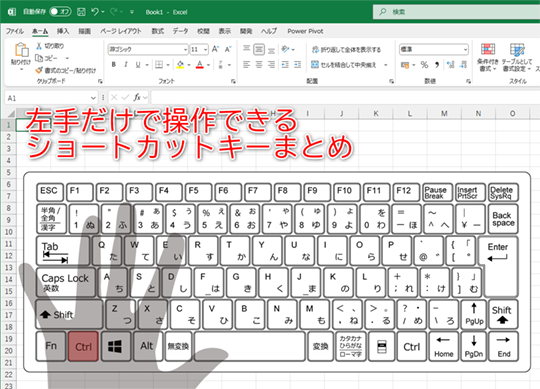Click the Phonetic guide (ふりがな) icon
Image resolution: width=540 pixels, height=389 pixels.
tap(221, 64)
